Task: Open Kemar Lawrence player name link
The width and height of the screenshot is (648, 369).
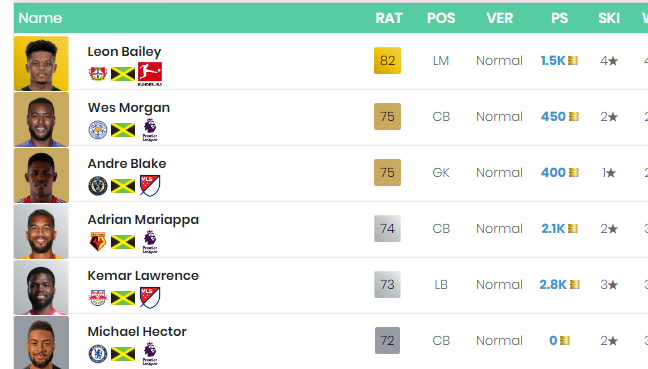Action: (143, 276)
